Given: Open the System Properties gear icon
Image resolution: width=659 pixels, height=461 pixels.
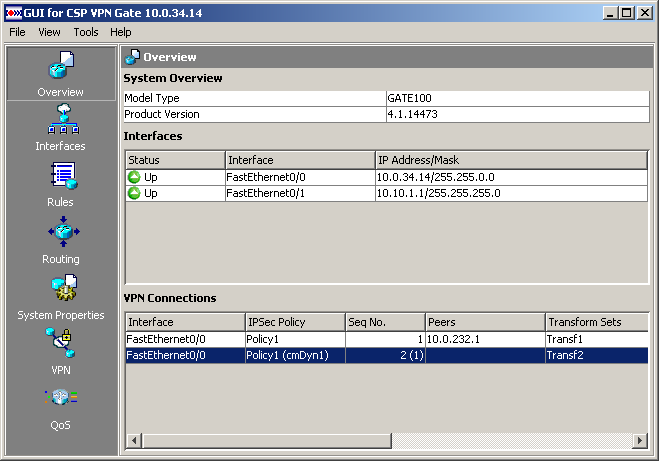Looking at the screenshot, I should (x=64, y=287).
